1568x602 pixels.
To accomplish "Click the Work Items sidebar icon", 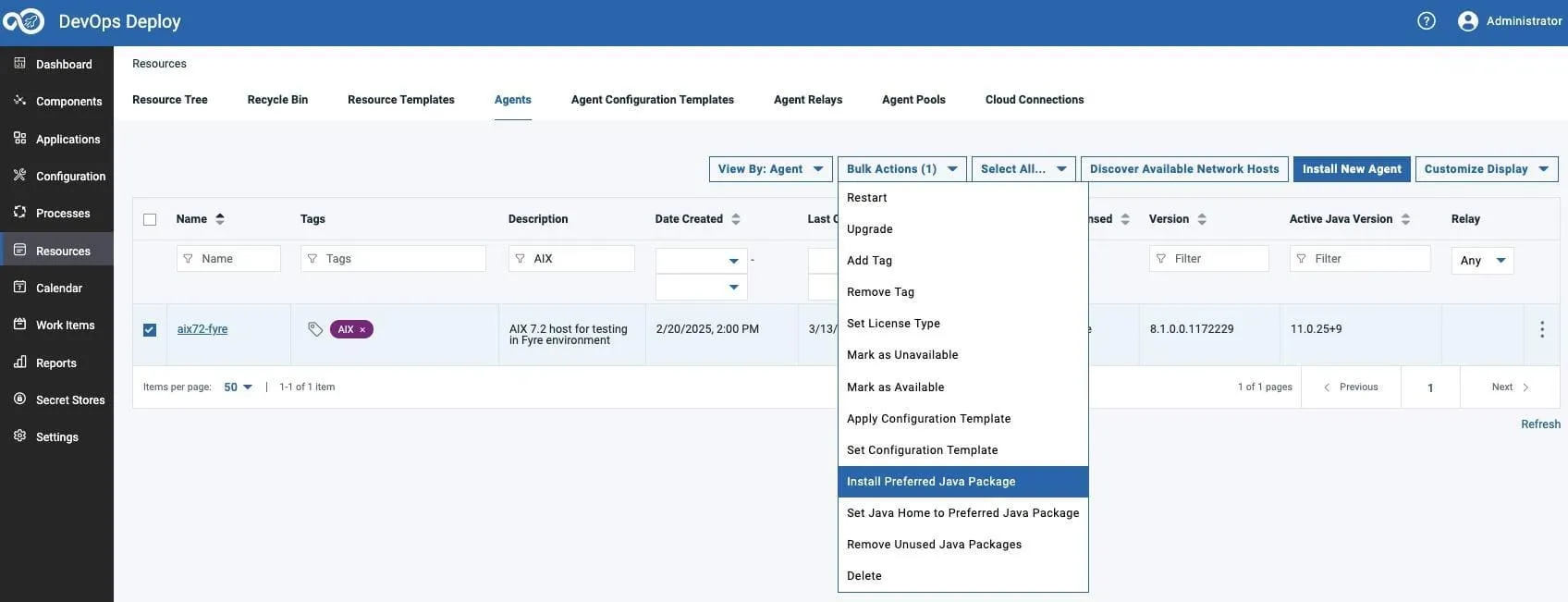I will 19,324.
